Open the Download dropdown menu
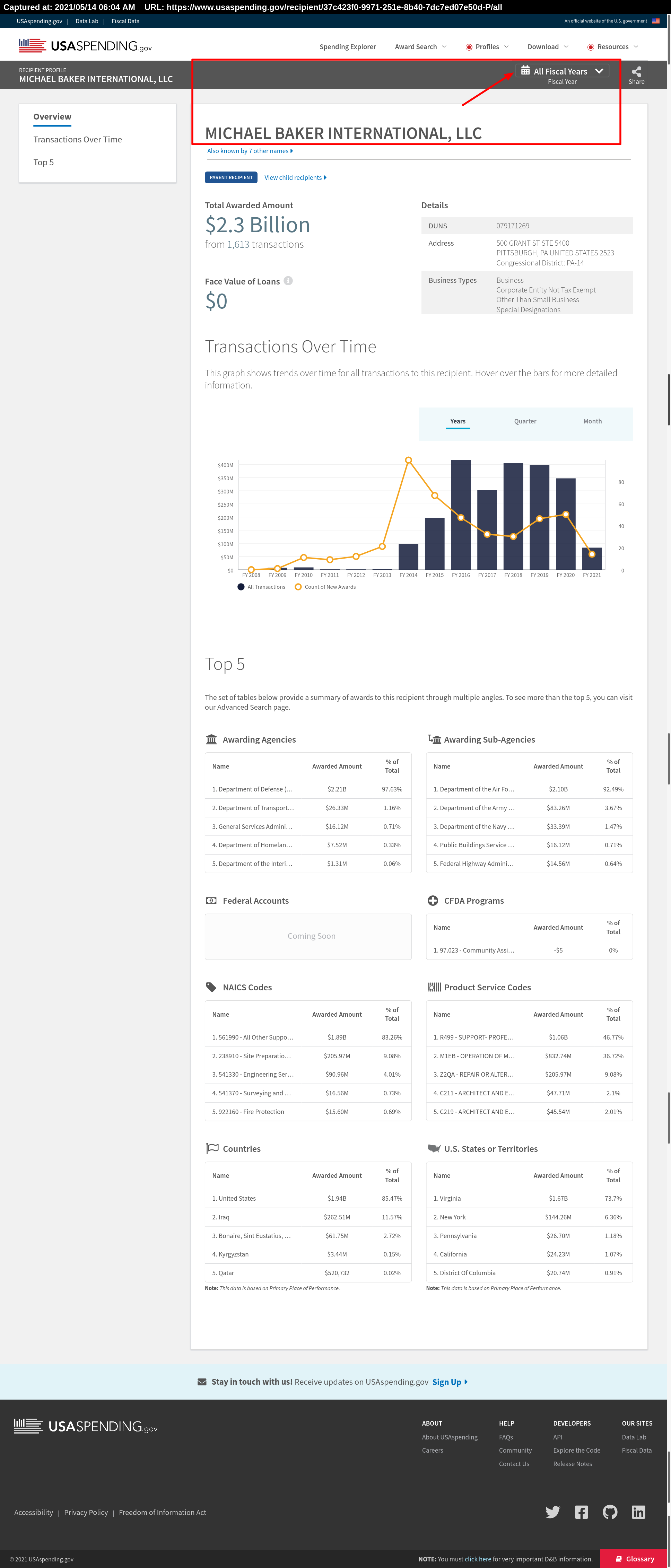671x1568 pixels. [548, 47]
